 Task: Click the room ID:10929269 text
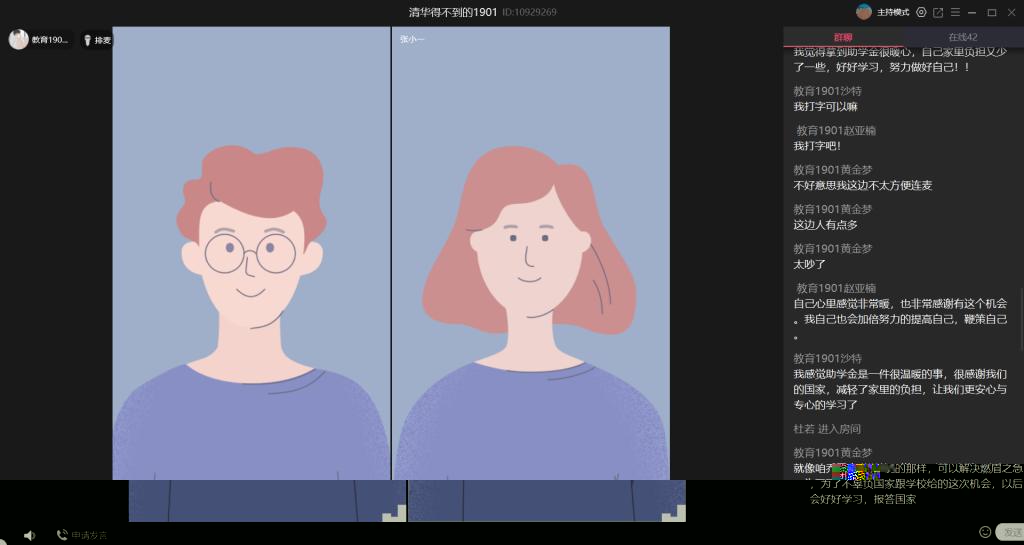(530, 12)
